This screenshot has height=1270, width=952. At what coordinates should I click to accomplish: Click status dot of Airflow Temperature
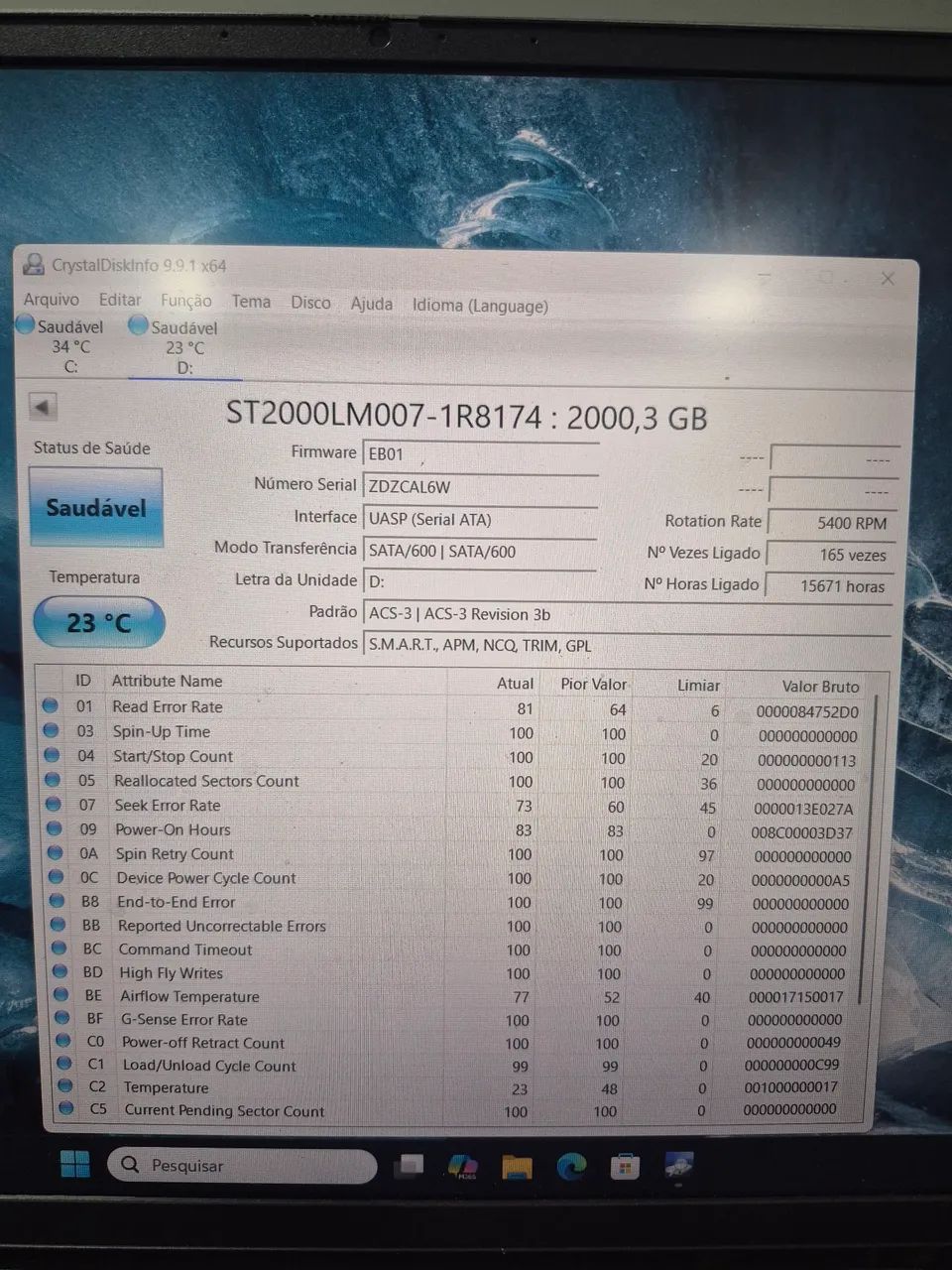click(x=61, y=995)
